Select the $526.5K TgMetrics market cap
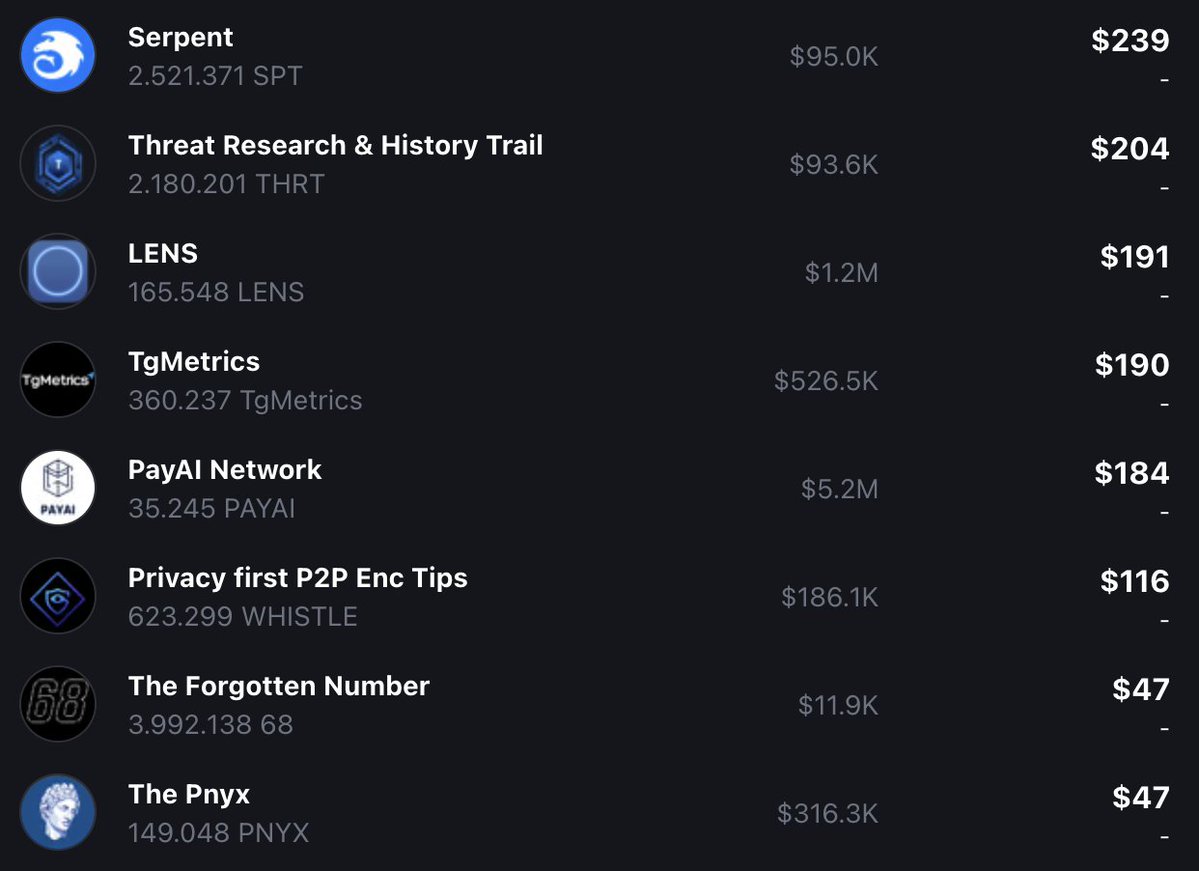Screen dimensions: 1199x871 [826, 380]
